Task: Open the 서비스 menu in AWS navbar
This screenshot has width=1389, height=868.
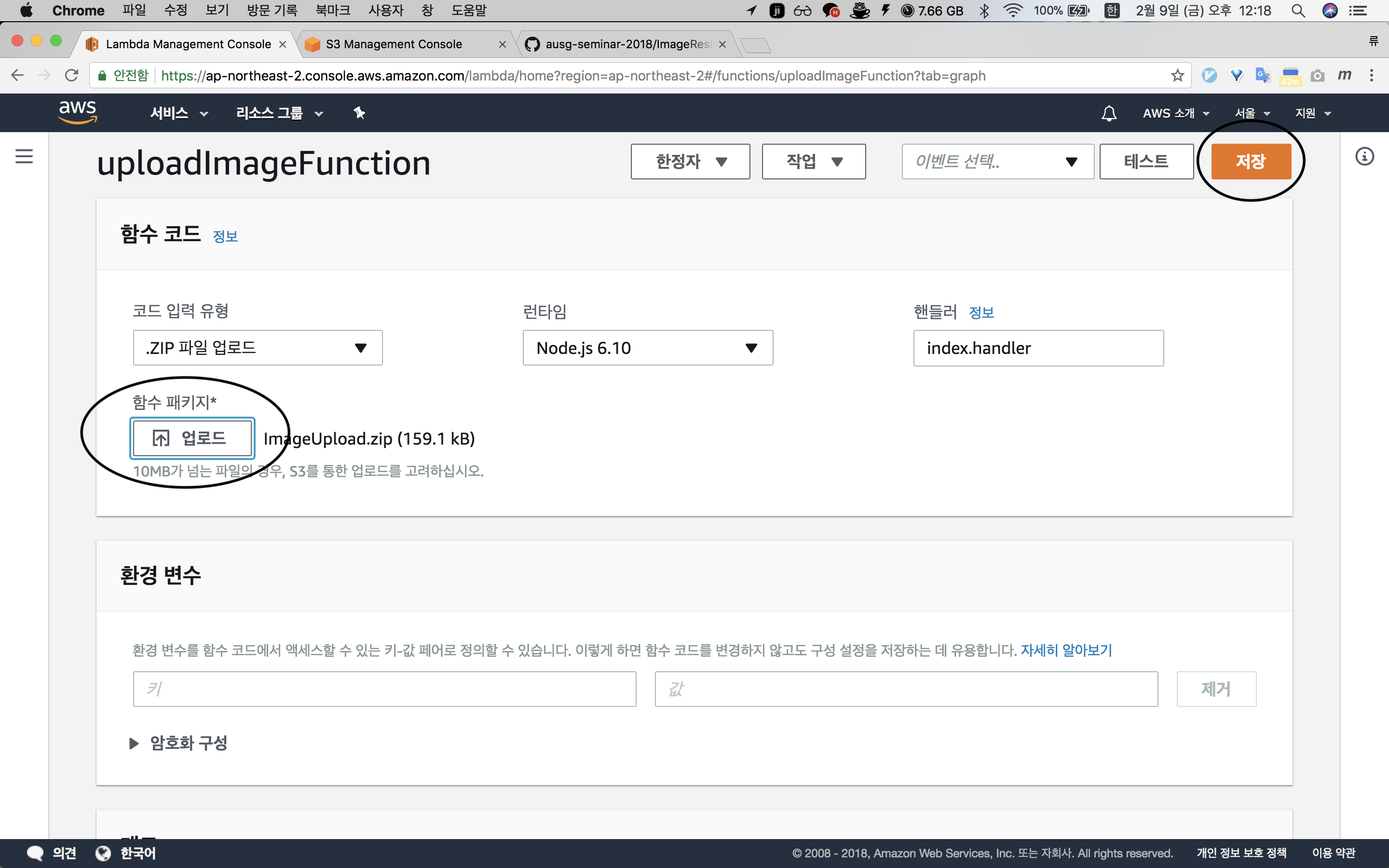Action: [178, 113]
